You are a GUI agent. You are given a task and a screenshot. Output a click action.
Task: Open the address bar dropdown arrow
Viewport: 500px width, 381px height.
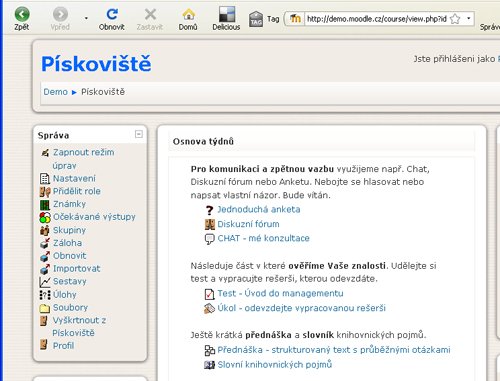tap(469, 18)
